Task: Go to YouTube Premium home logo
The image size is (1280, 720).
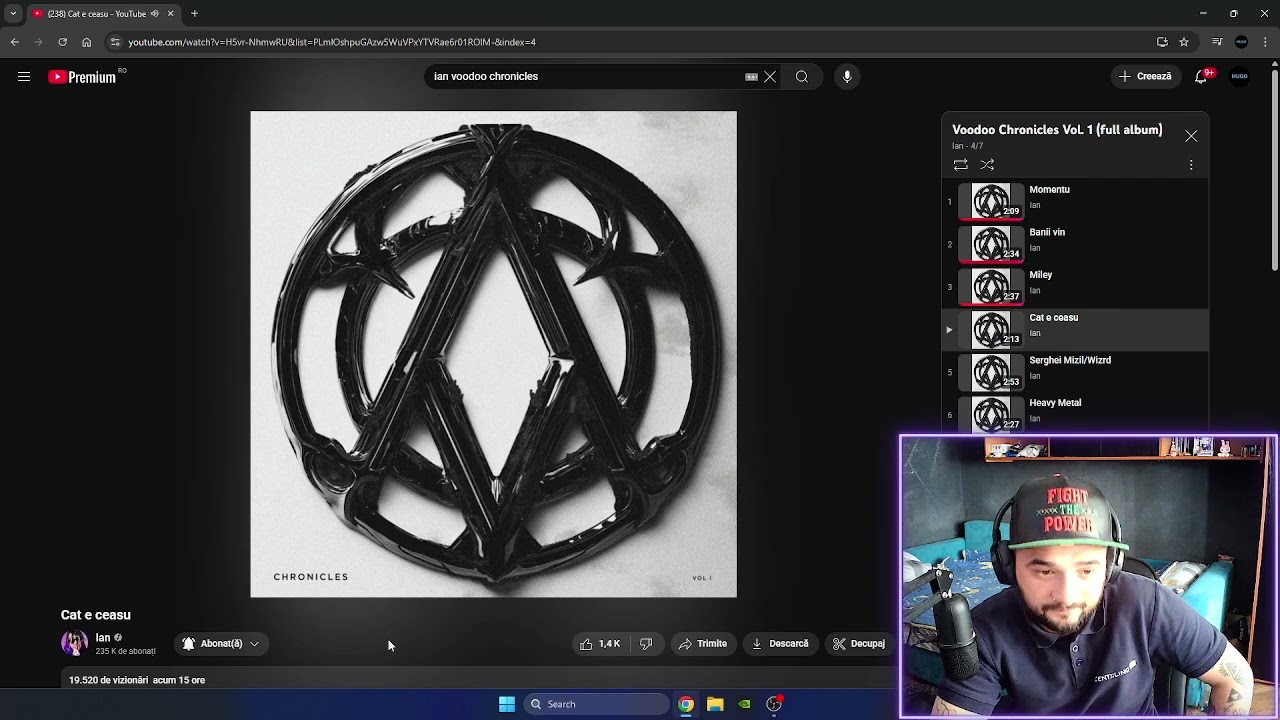Action: pyautogui.click(x=82, y=77)
